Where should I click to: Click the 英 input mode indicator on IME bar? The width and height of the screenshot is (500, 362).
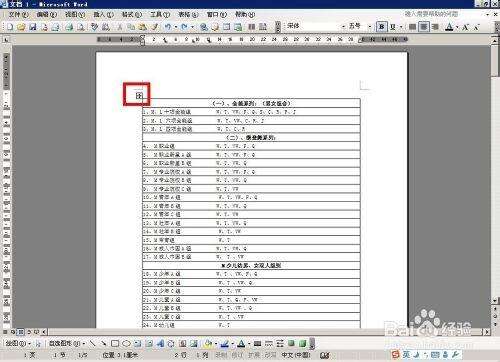[x=406, y=355]
